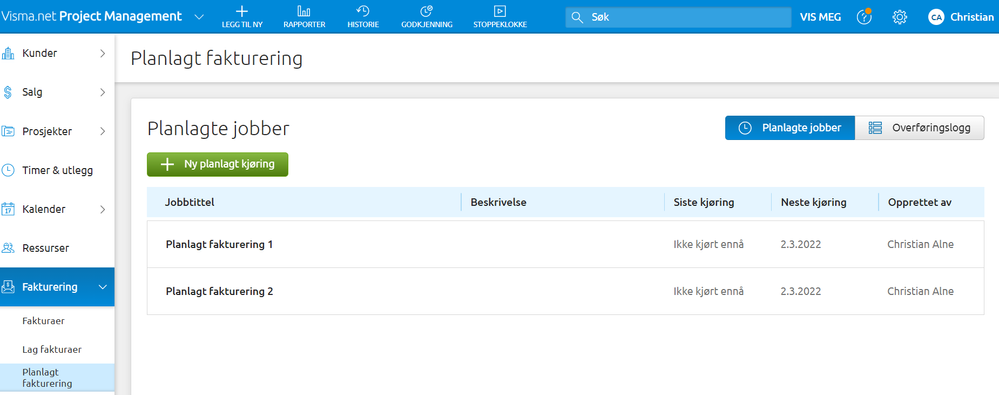Screen dimensions: 999x395
Task: Open the Rapporter chart icon
Action: (305, 11)
